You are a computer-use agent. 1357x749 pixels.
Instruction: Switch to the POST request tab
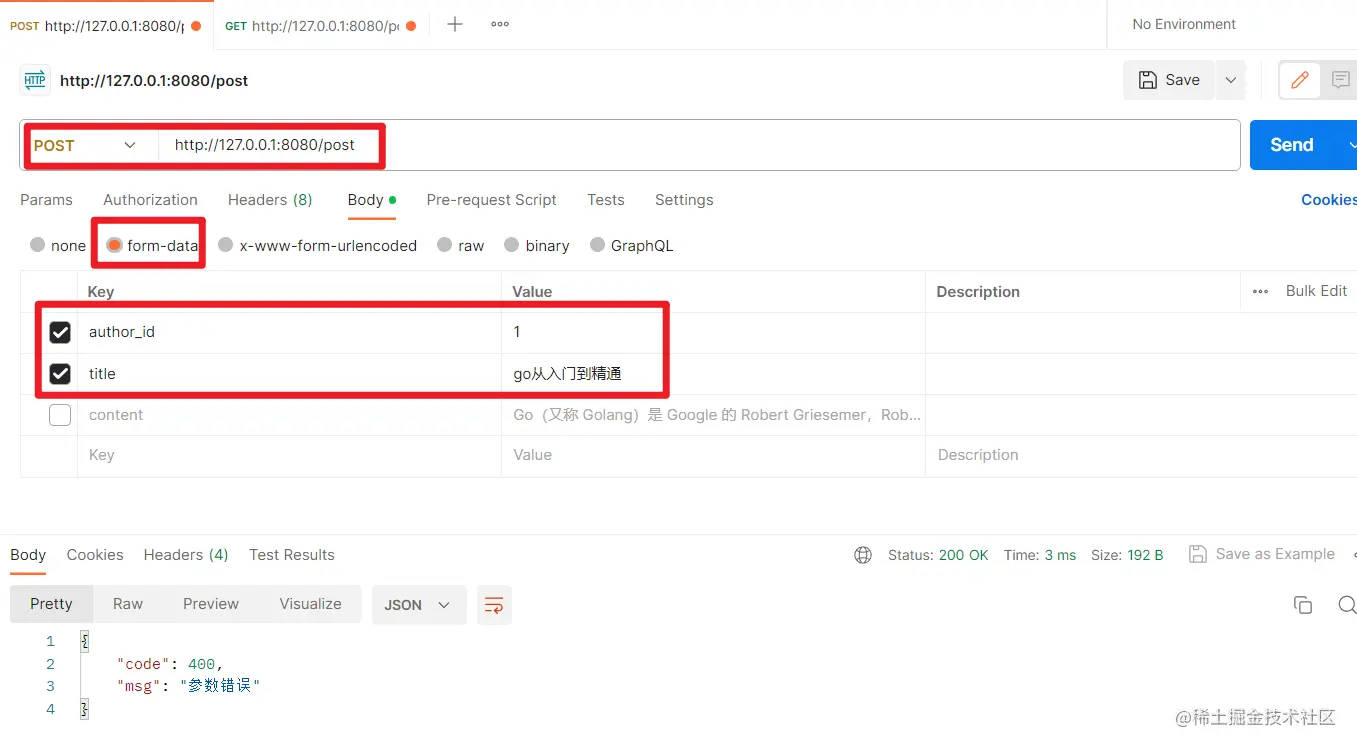pos(106,25)
